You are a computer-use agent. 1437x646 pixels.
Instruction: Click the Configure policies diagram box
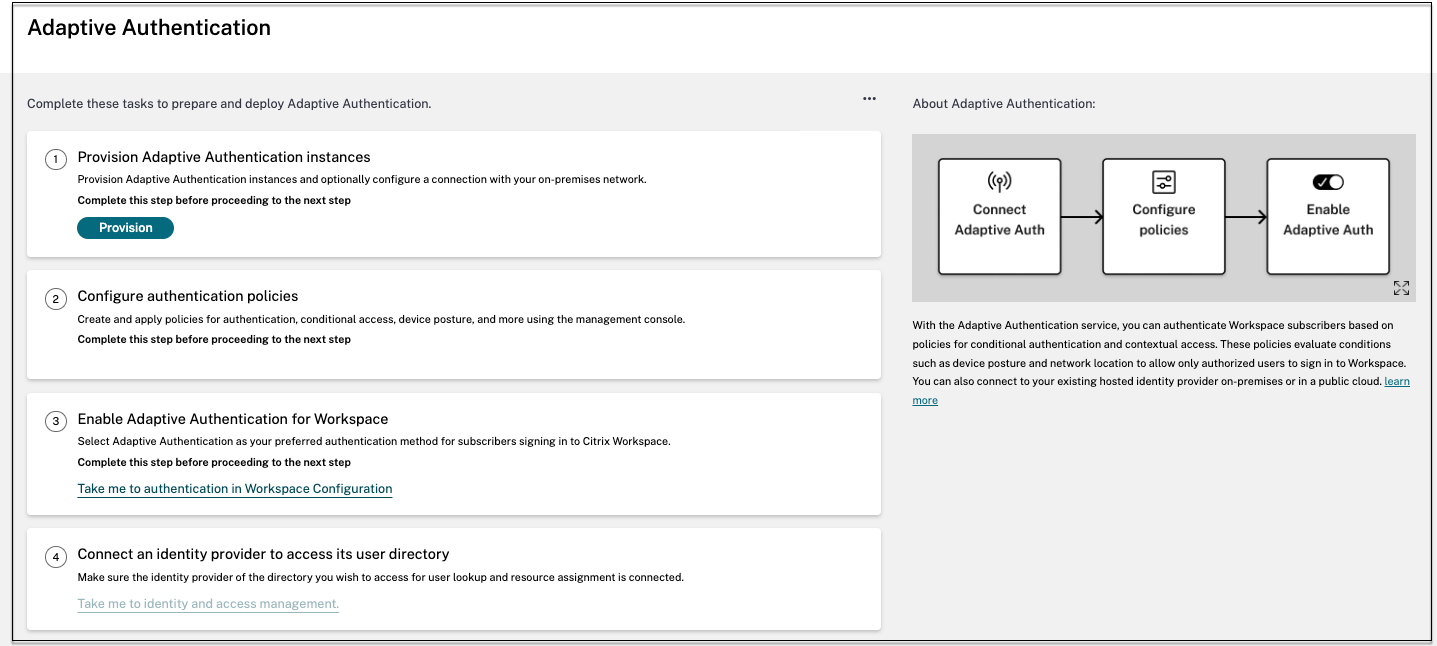pos(1164,216)
